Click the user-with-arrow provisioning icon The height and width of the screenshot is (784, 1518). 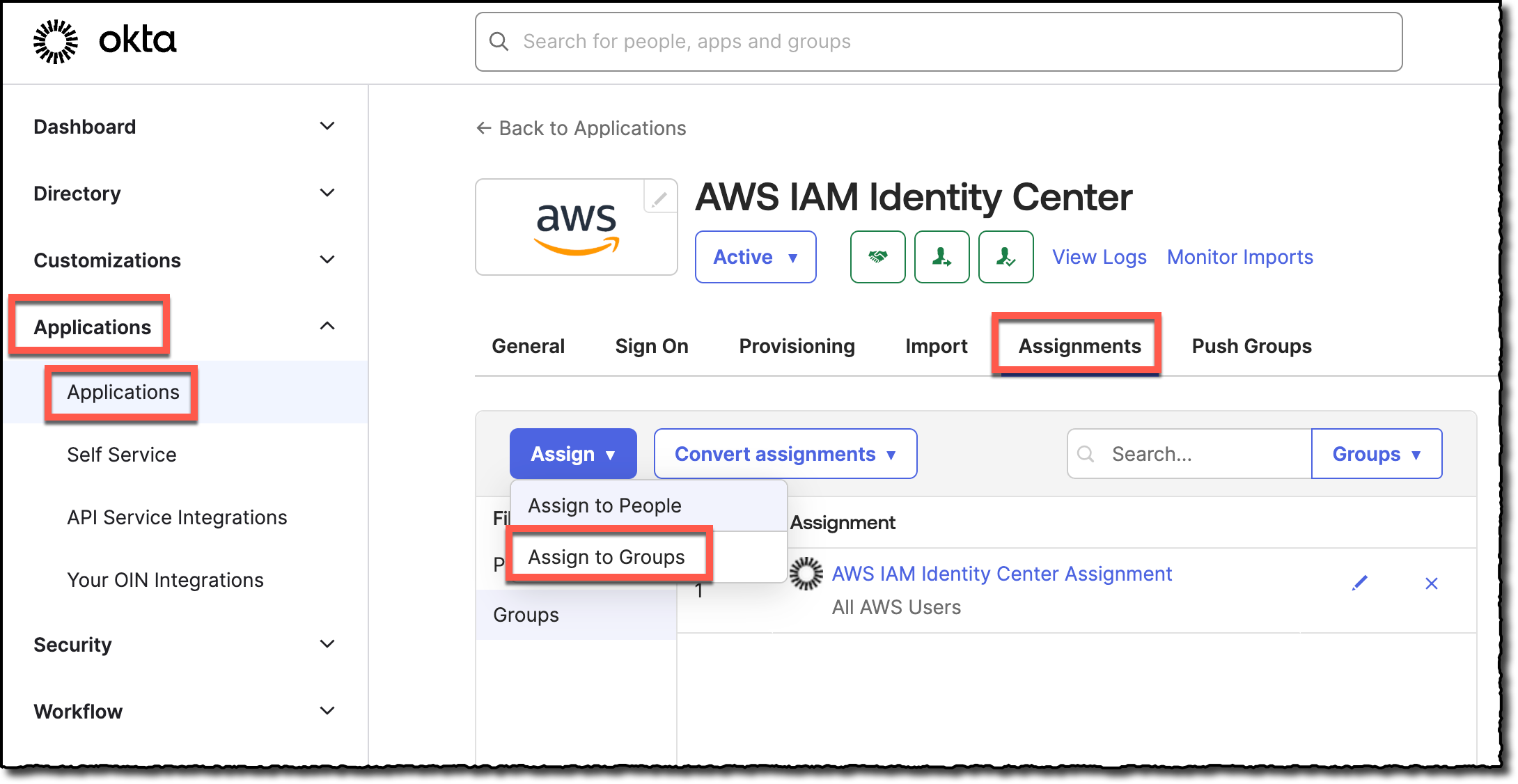click(x=941, y=257)
